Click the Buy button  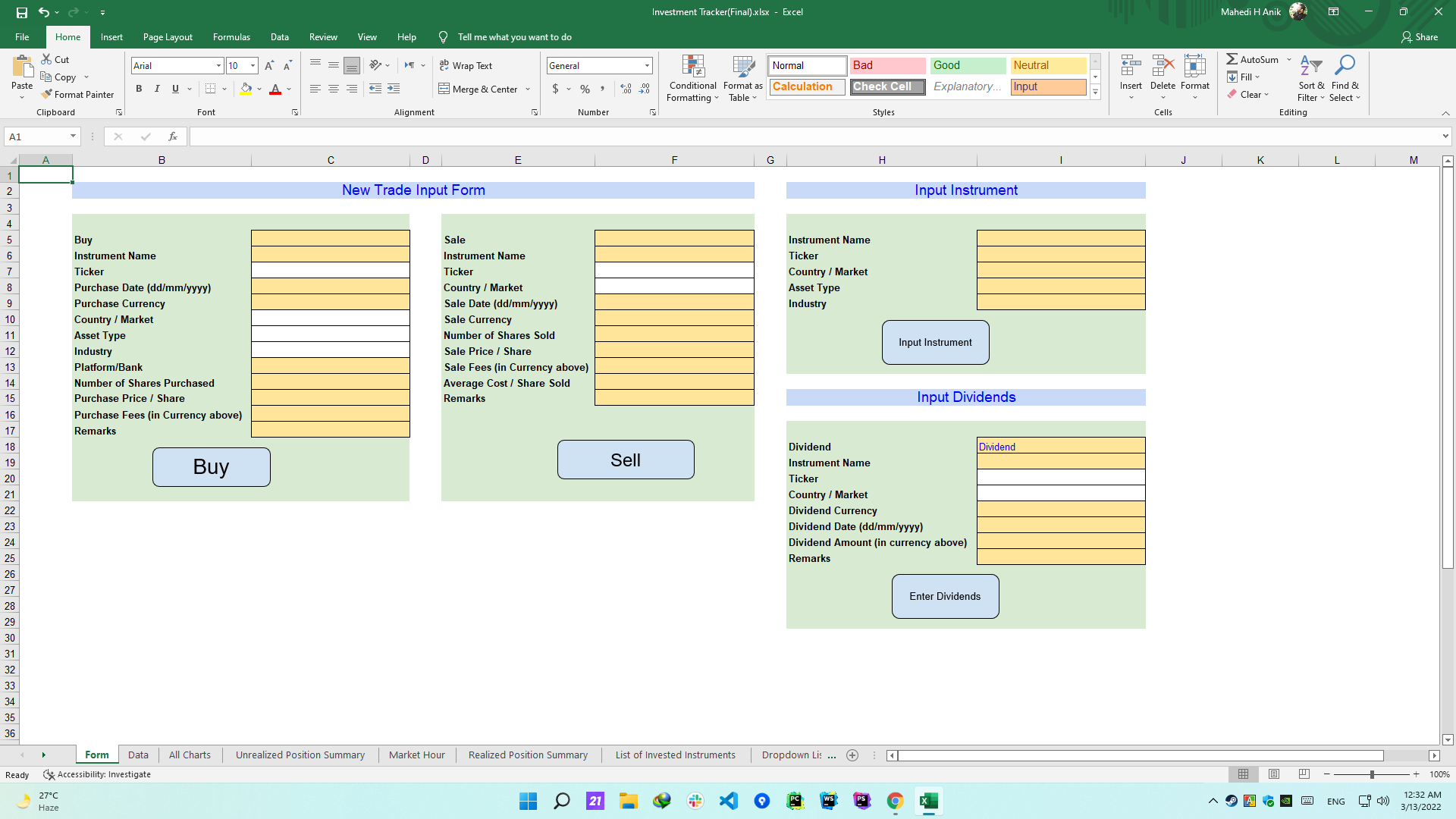point(211,467)
